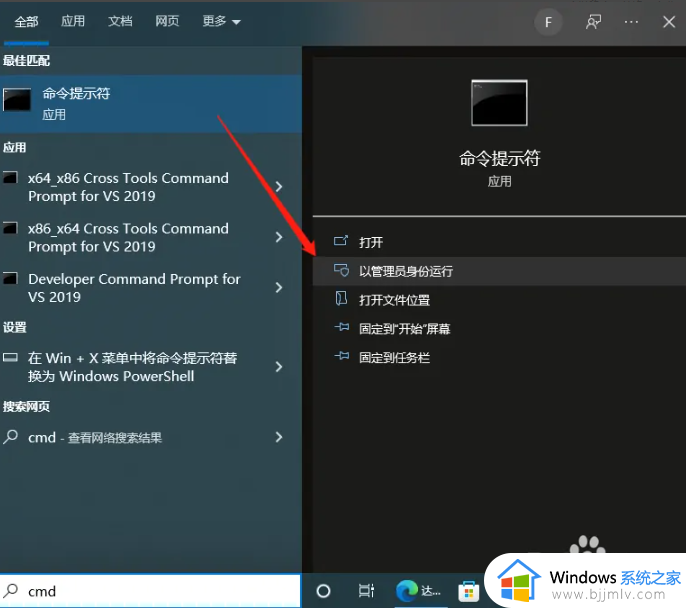Switch to the 网页 tab
686x608 pixels.
167,21
